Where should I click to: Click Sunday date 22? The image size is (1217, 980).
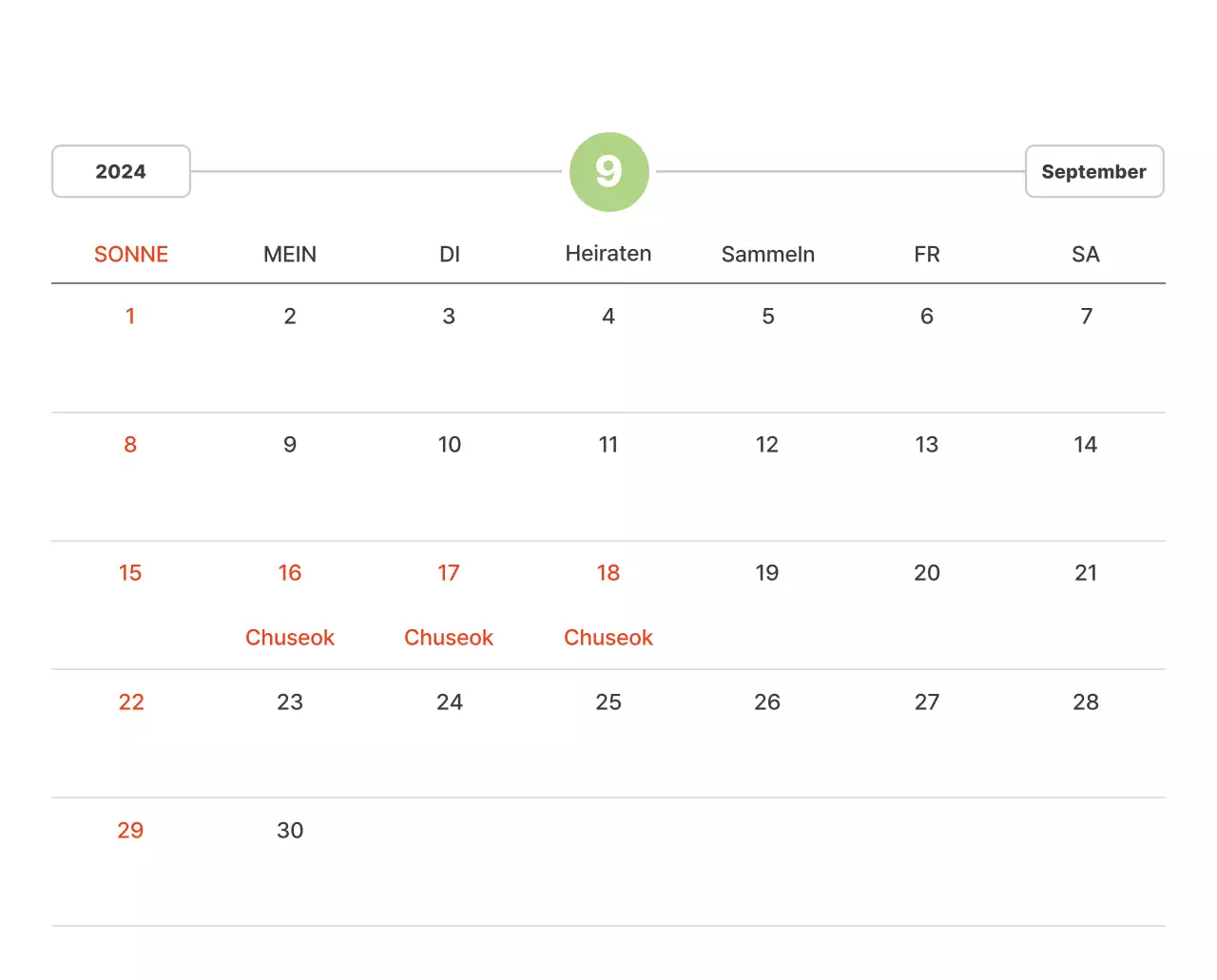(x=131, y=702)
